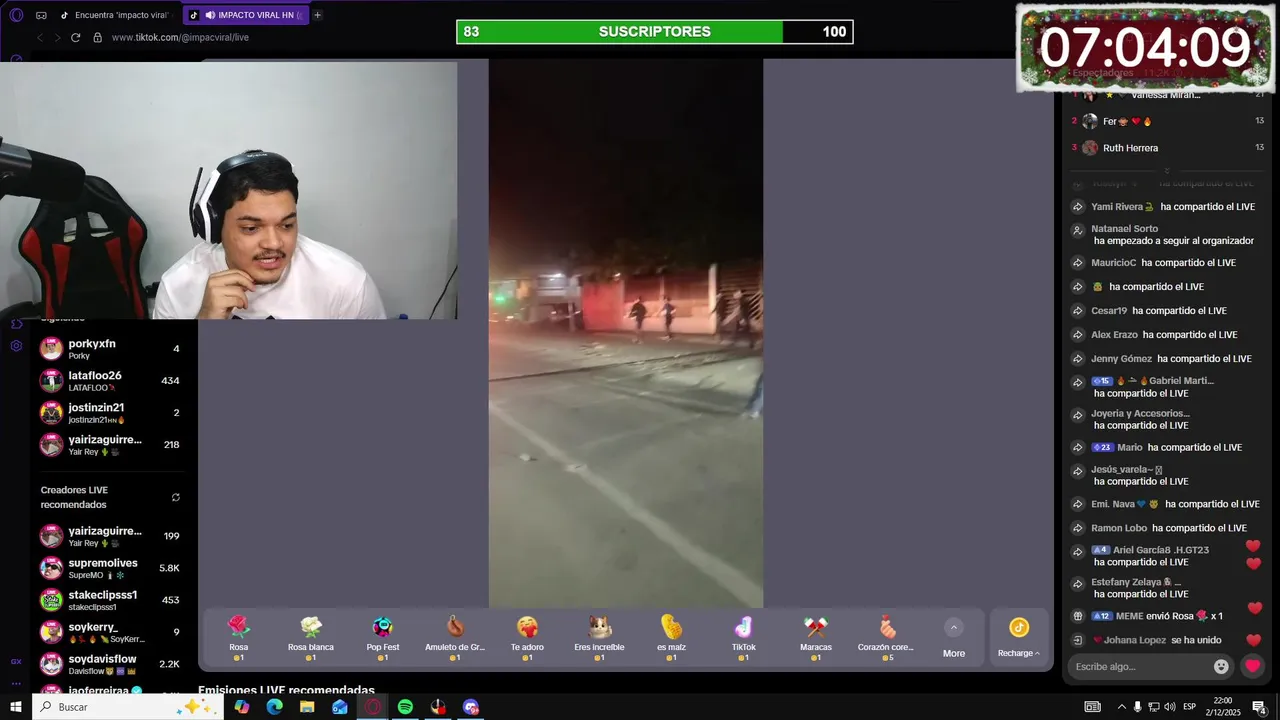Image resolution: width=1280 pixels, height=720 pixels.
Task: Send the Corazón coreano gift
Action: (x=888, y=638)
